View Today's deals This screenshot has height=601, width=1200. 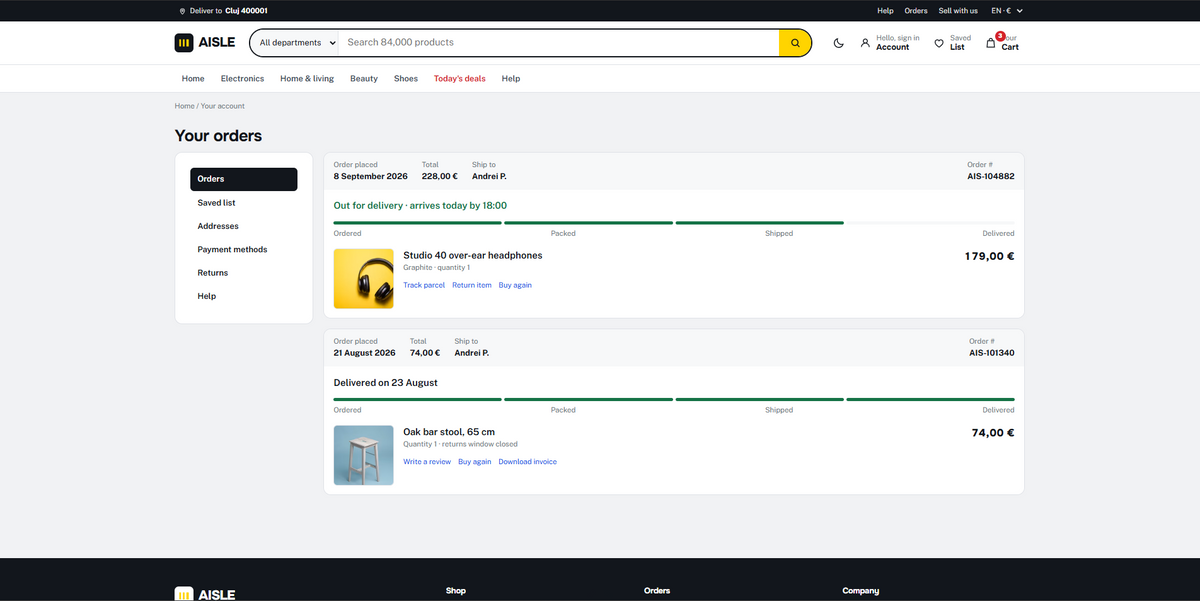[460, 78]
